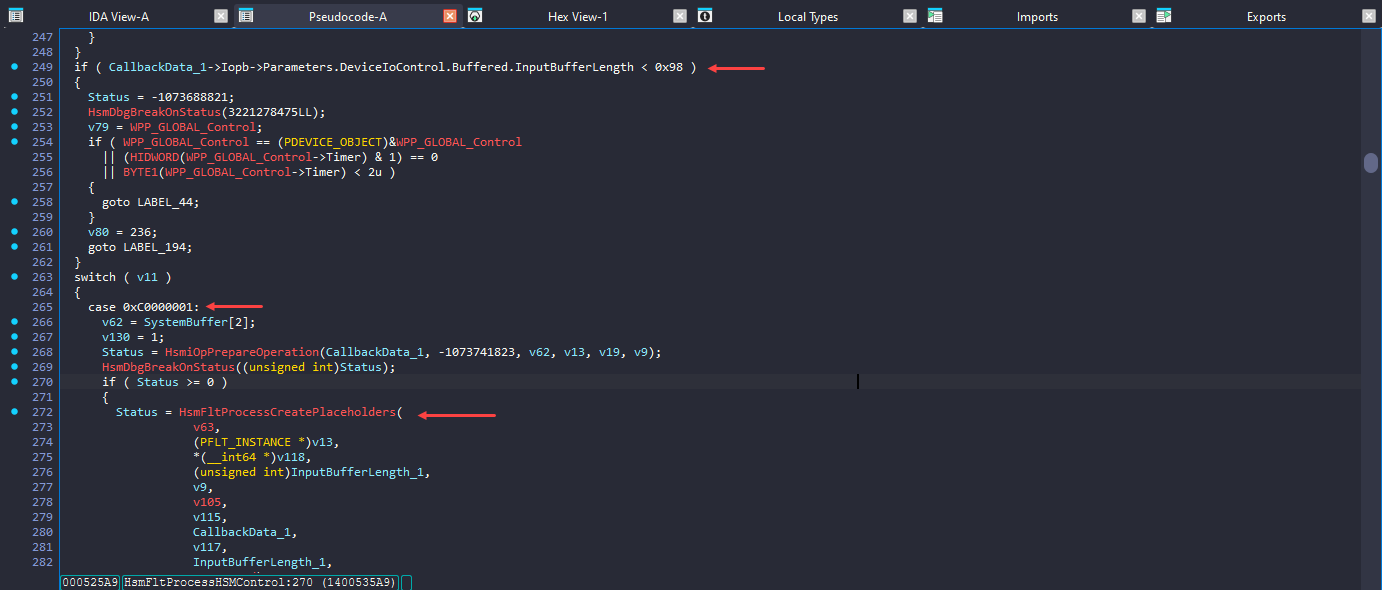Viewport: 1382px width, 590px height.
Task: Toggle breakpoint dot on line 263
Action: pos(14,277)
